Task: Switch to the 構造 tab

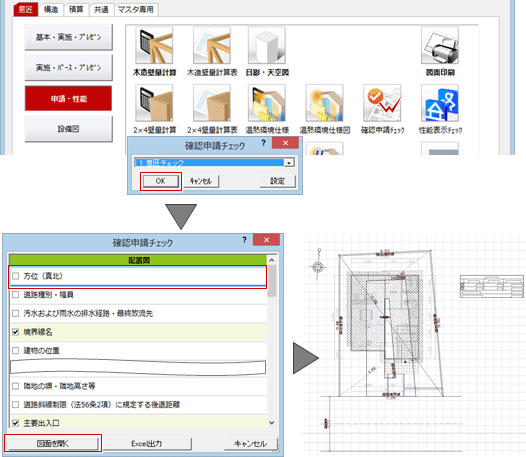Action: pos(51,9)
